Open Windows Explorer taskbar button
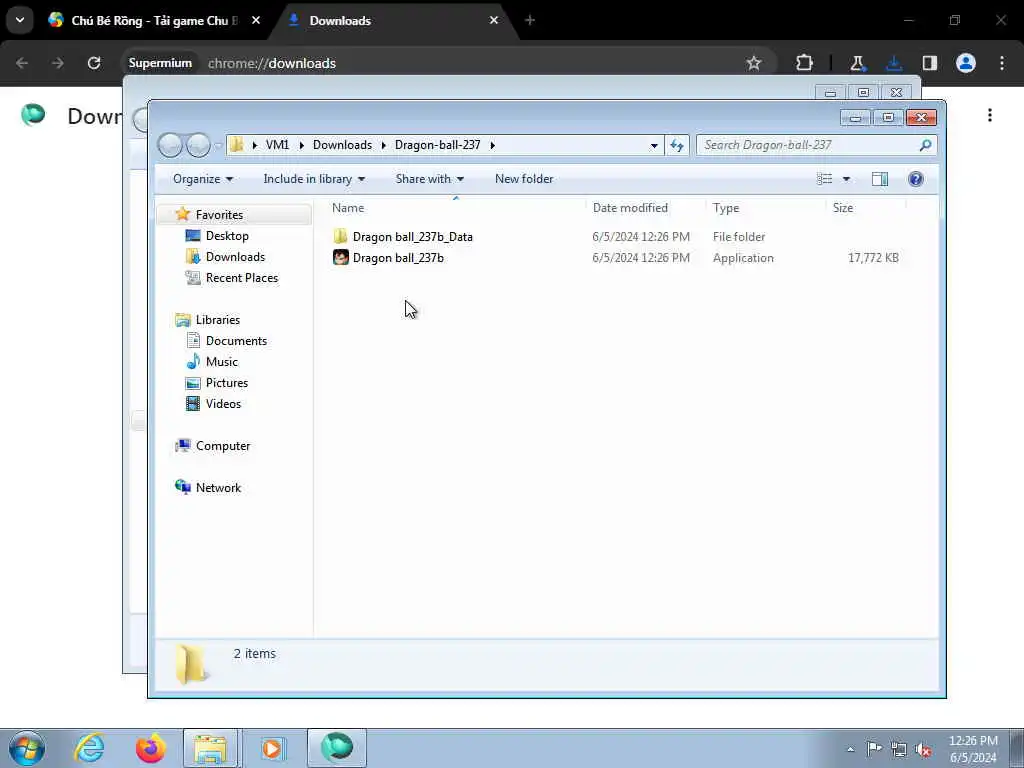This screenshot has height=768, width=1024. coord(210,748)
